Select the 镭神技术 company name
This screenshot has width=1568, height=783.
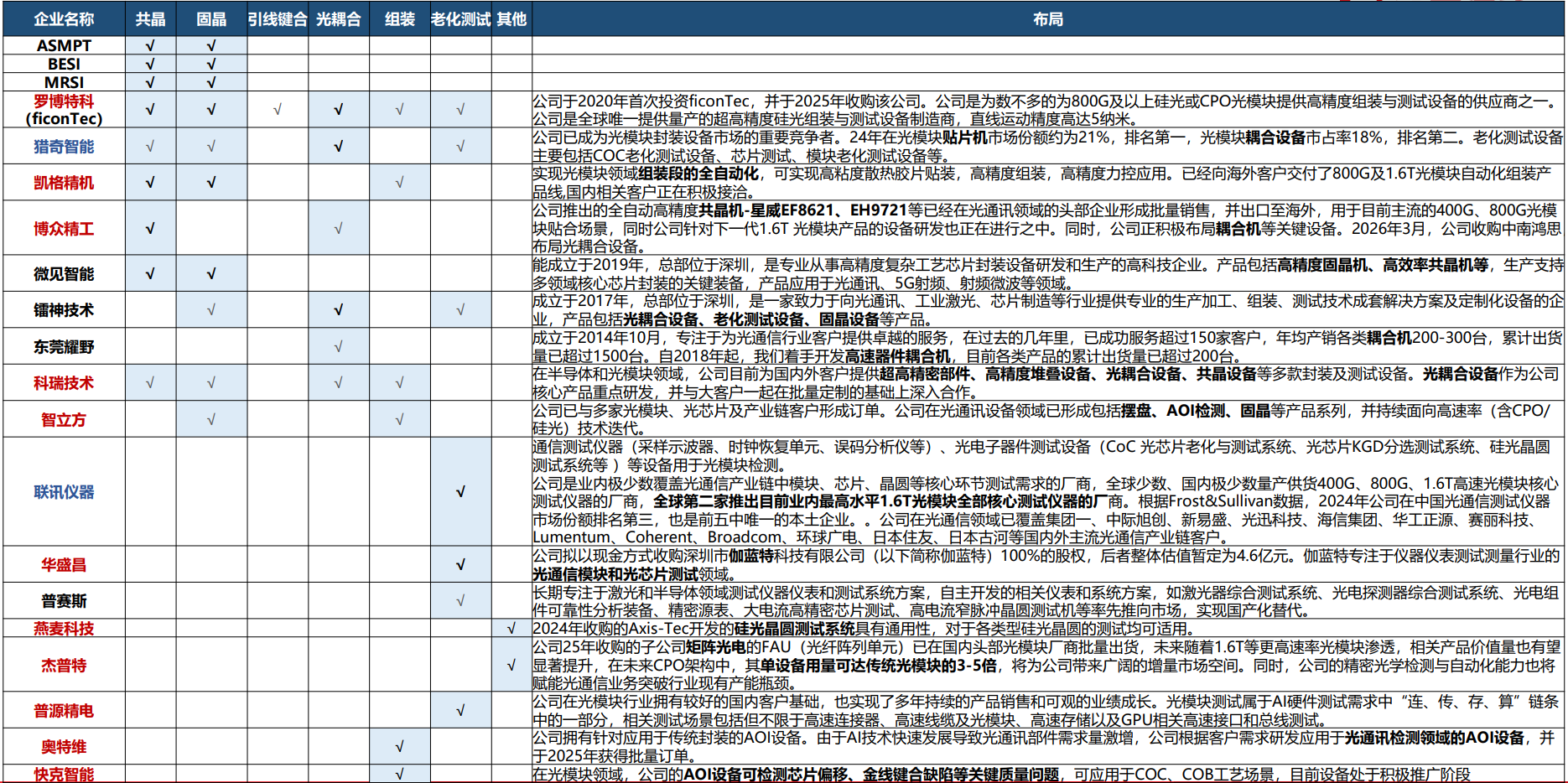pyautogui.click(x=64, y=310)
